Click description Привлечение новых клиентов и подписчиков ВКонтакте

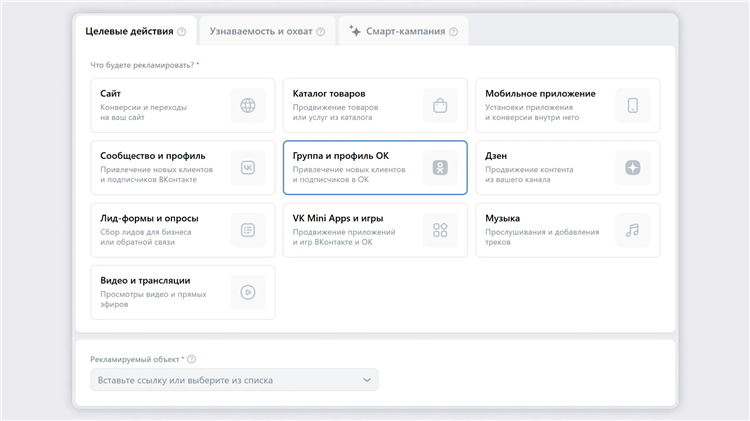(156, 175)
